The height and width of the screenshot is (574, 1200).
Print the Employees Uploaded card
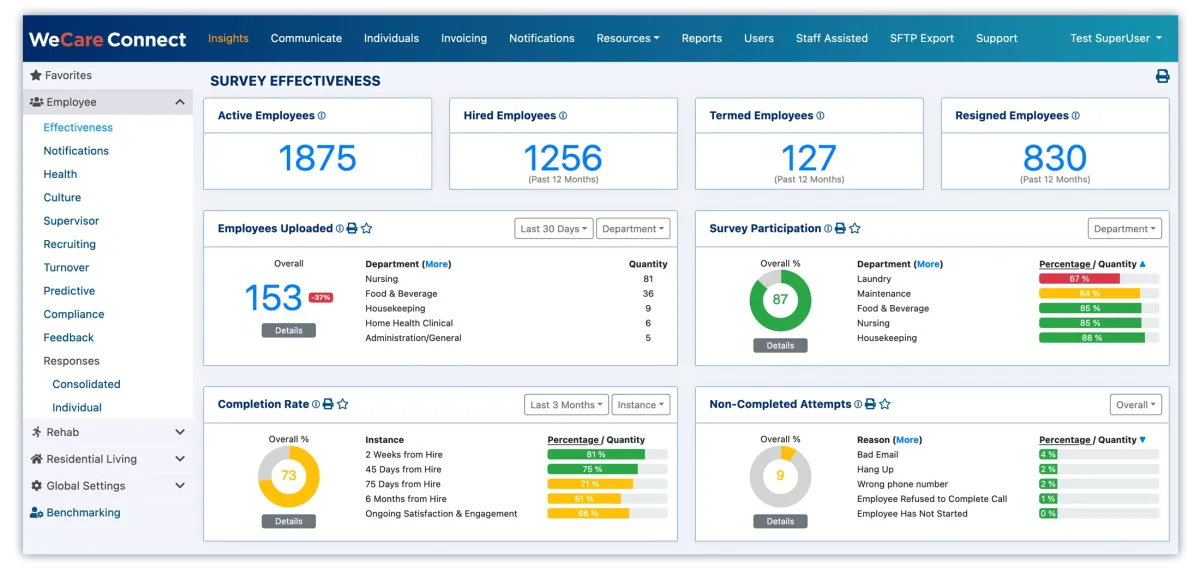[x=352, y=229]
